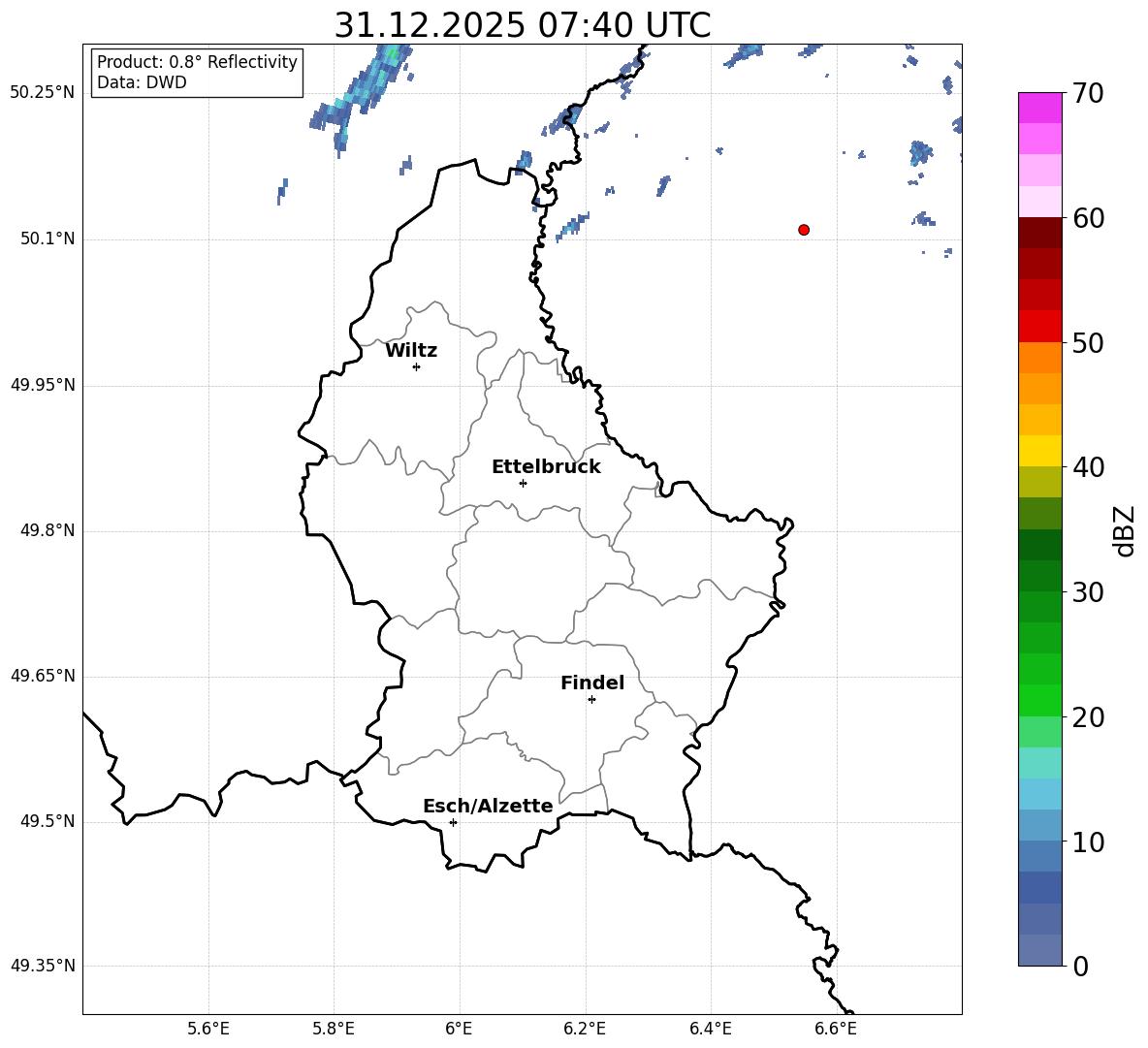Click the 49.35°N latitude tick label
Screen dimensions: 1148x1048
(43, 966)
